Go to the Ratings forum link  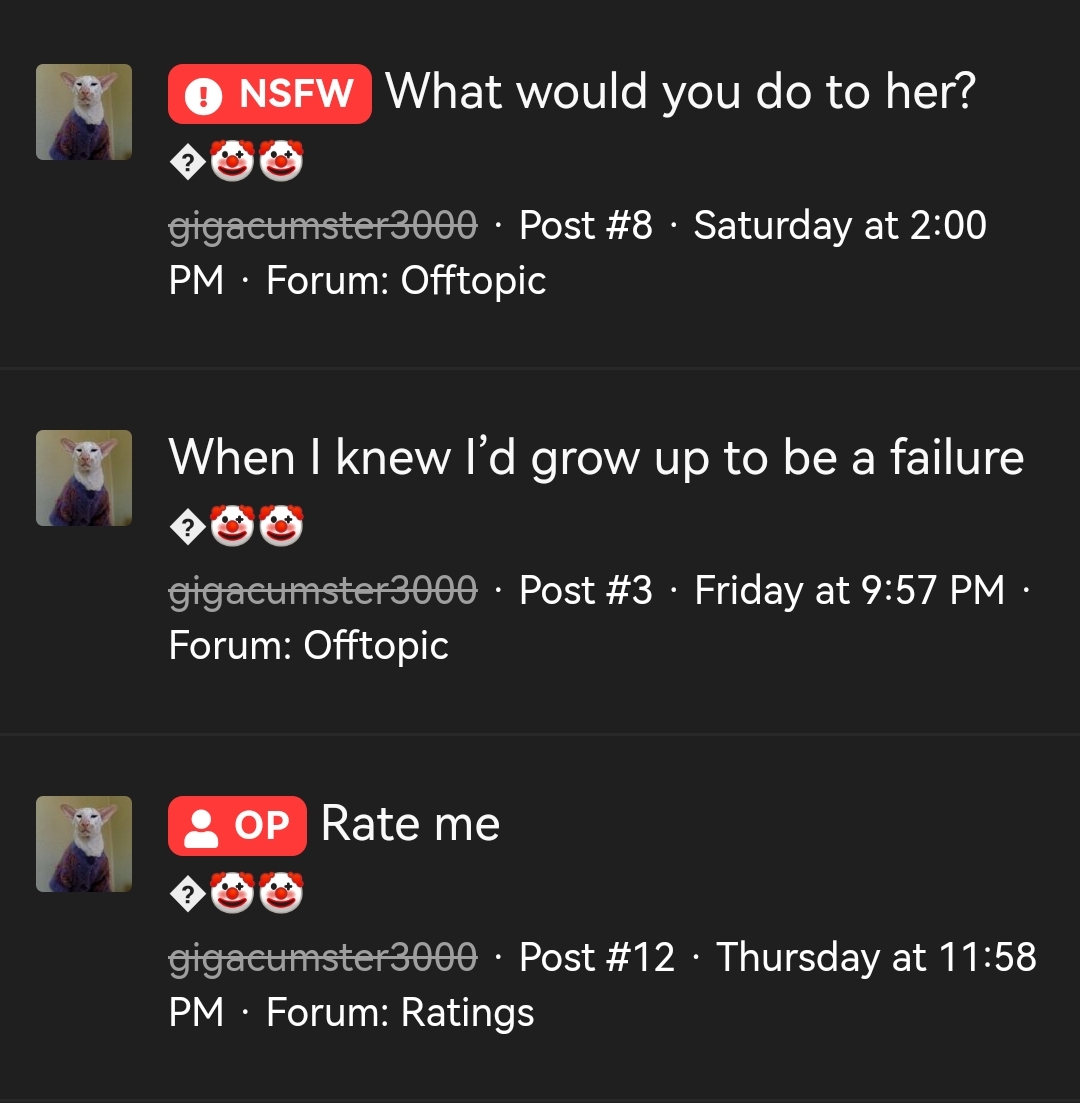point(467,1012)
